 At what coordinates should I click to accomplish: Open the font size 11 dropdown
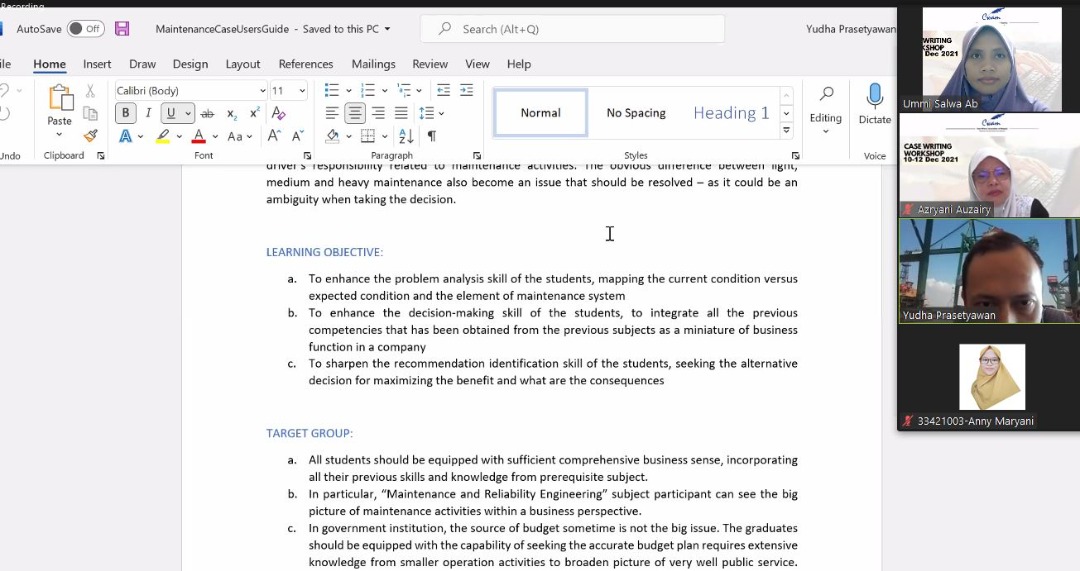[302, 91]
